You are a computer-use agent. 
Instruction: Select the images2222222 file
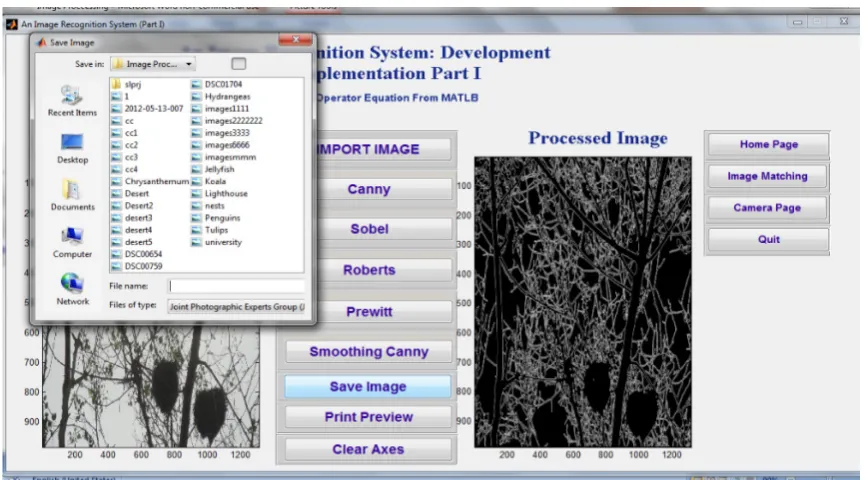[227, 121]
